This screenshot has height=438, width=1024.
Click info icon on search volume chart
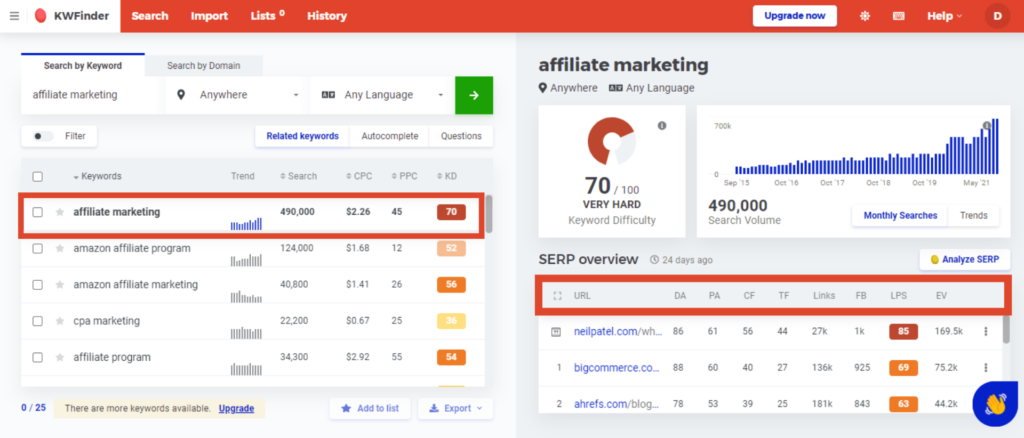click(987, 125)
